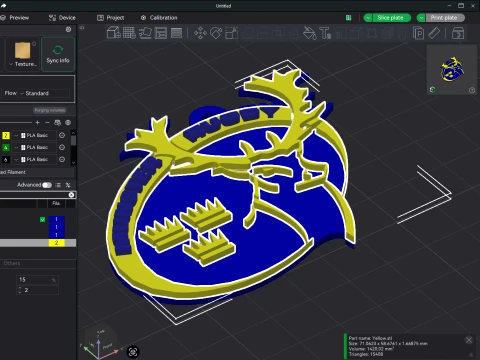This screenshot has height=360, width=480.
Task: Open printer settings gear icon in sidebar
Action: 68,29
